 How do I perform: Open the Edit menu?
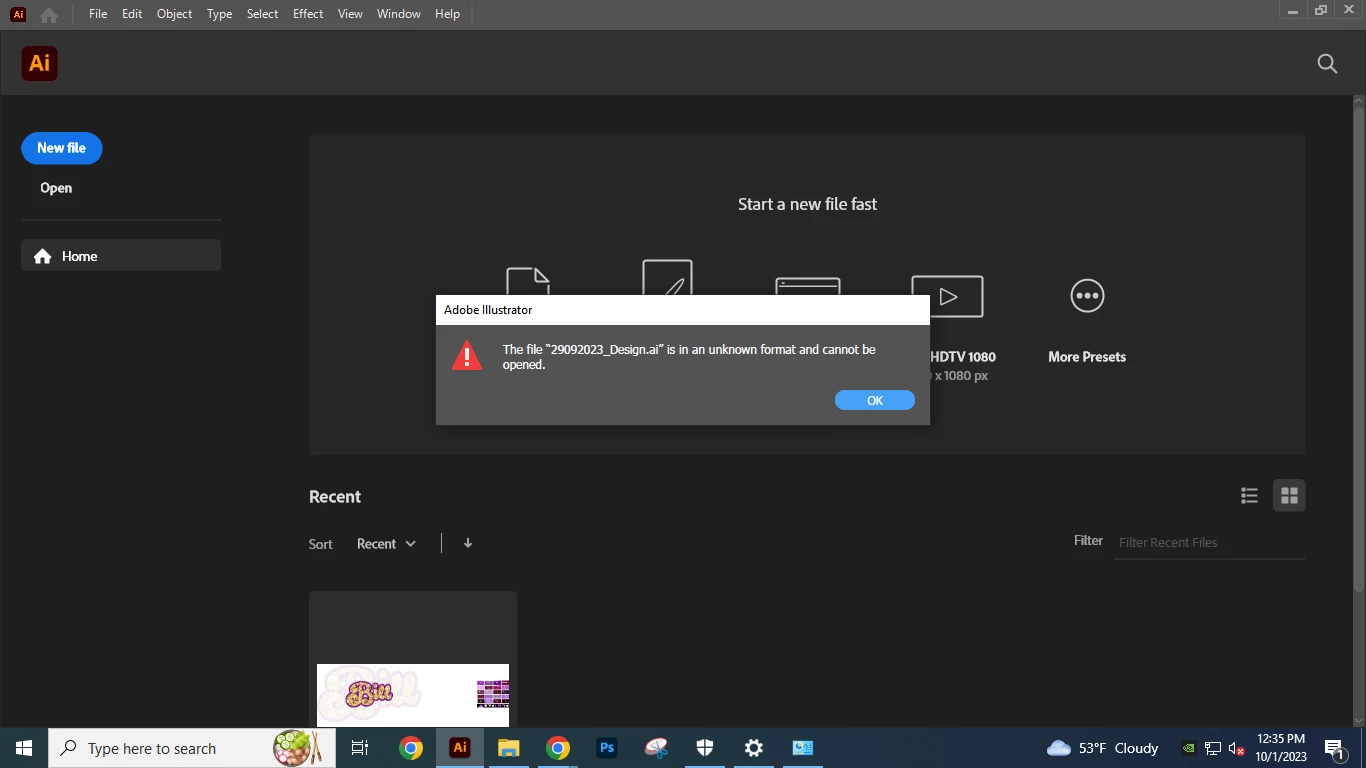[x=132, y=14]
